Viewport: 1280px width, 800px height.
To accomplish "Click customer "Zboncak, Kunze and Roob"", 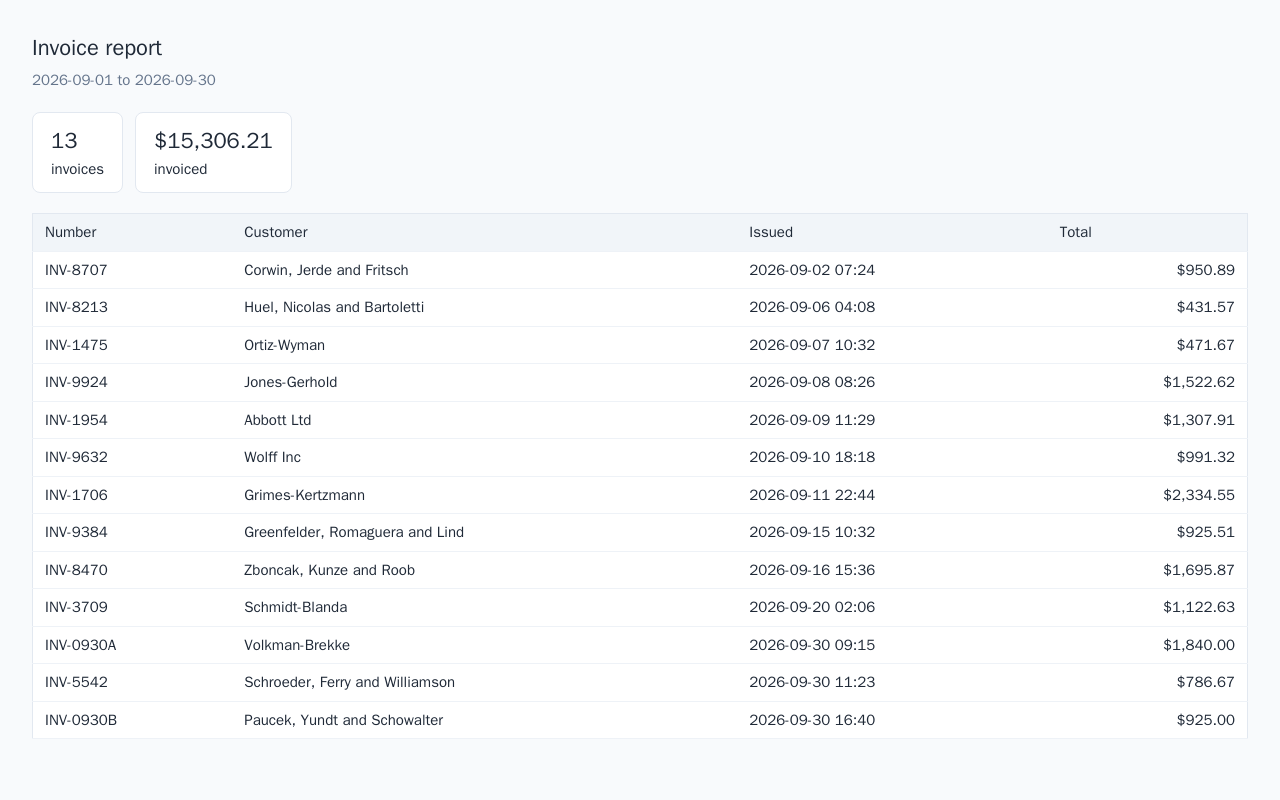I will pyautogui.click(x=329, y=570).
